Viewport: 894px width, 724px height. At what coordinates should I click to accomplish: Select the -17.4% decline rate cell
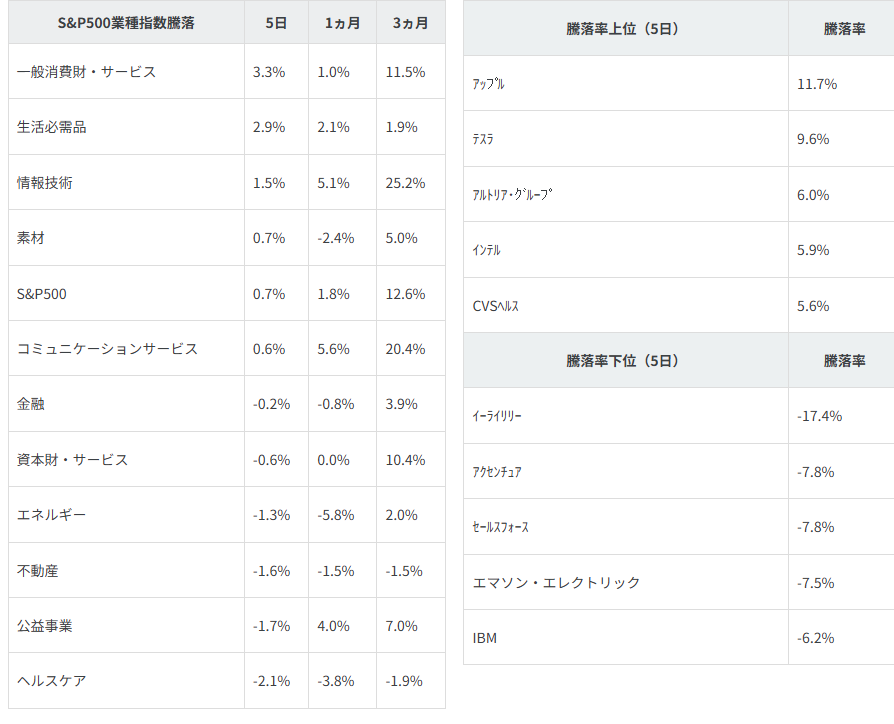pos(819,416)
